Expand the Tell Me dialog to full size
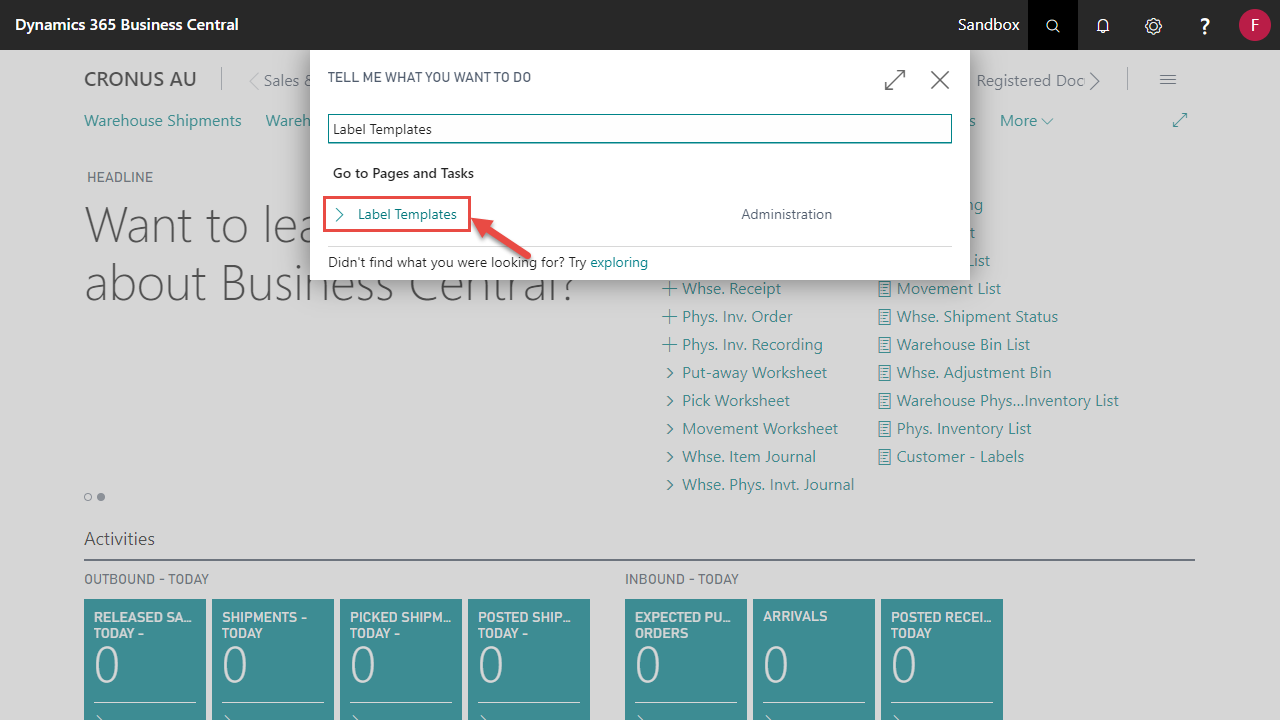 pos(895,80)
